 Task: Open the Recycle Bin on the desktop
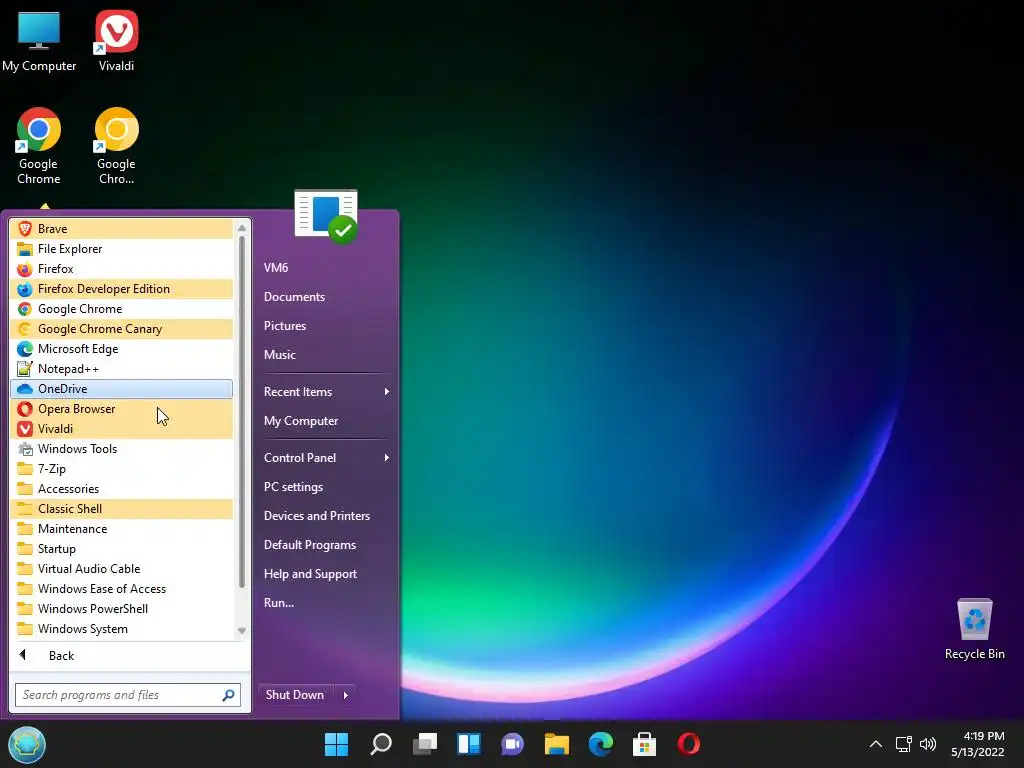(974, 630)
